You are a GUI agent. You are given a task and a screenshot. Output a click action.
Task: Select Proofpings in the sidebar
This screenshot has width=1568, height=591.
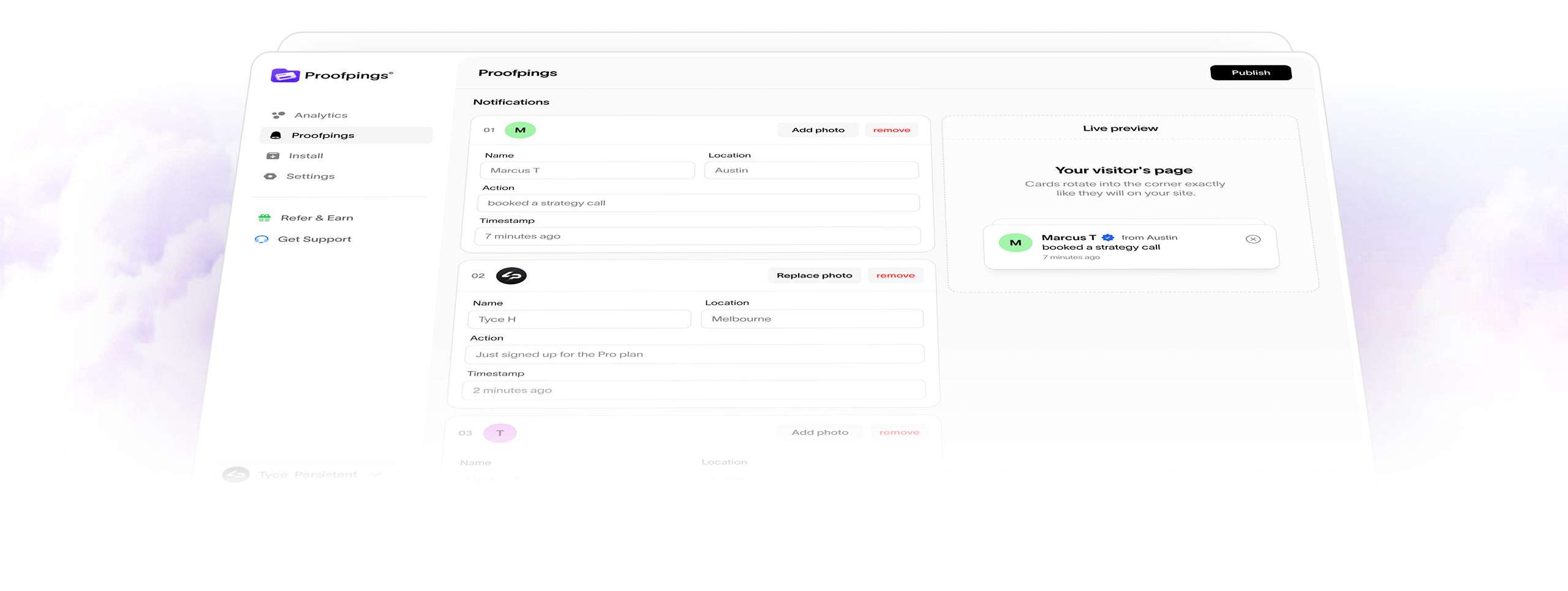[x=346, y=135]
